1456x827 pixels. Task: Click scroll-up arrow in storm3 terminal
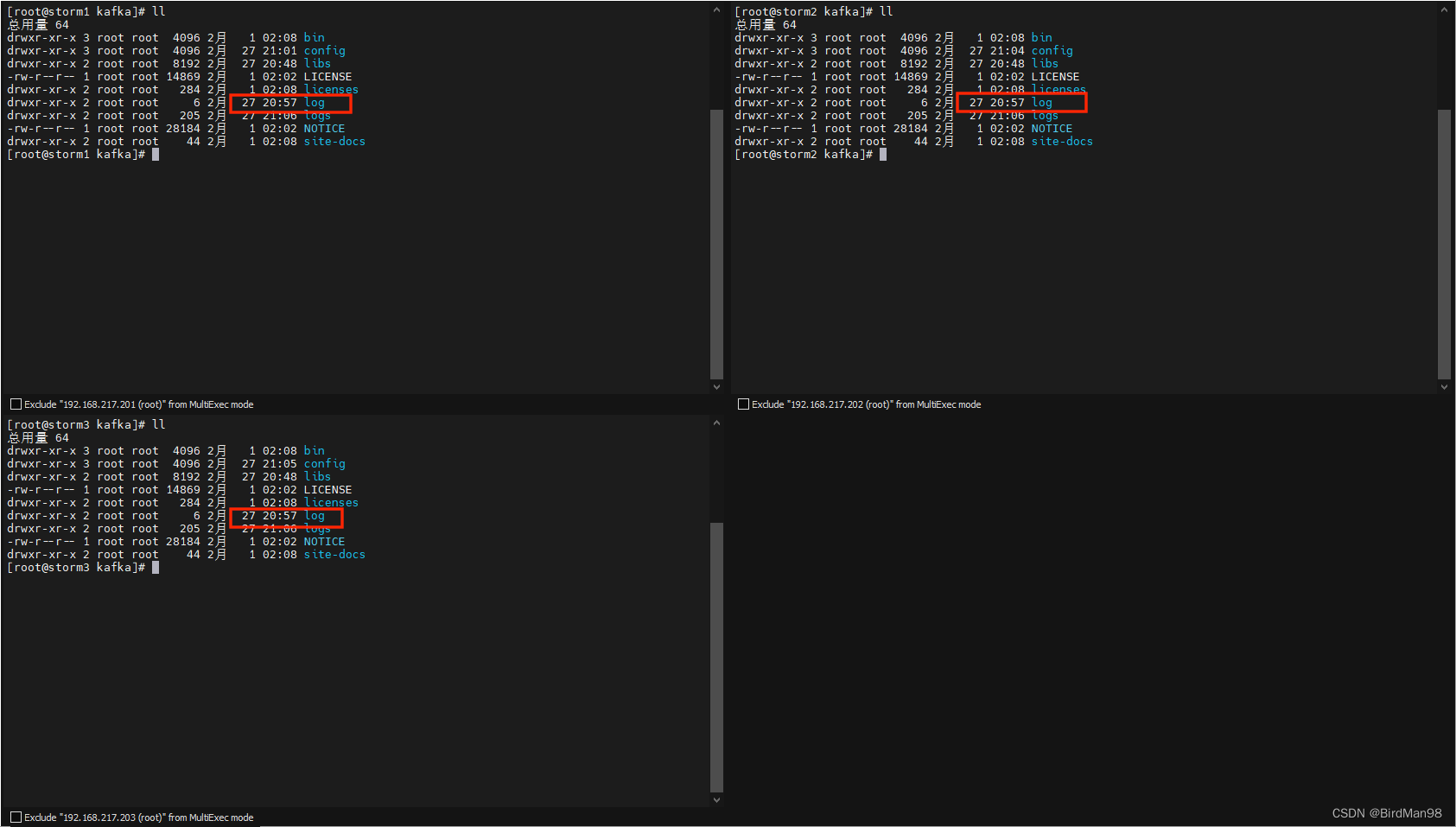point(716,423)
